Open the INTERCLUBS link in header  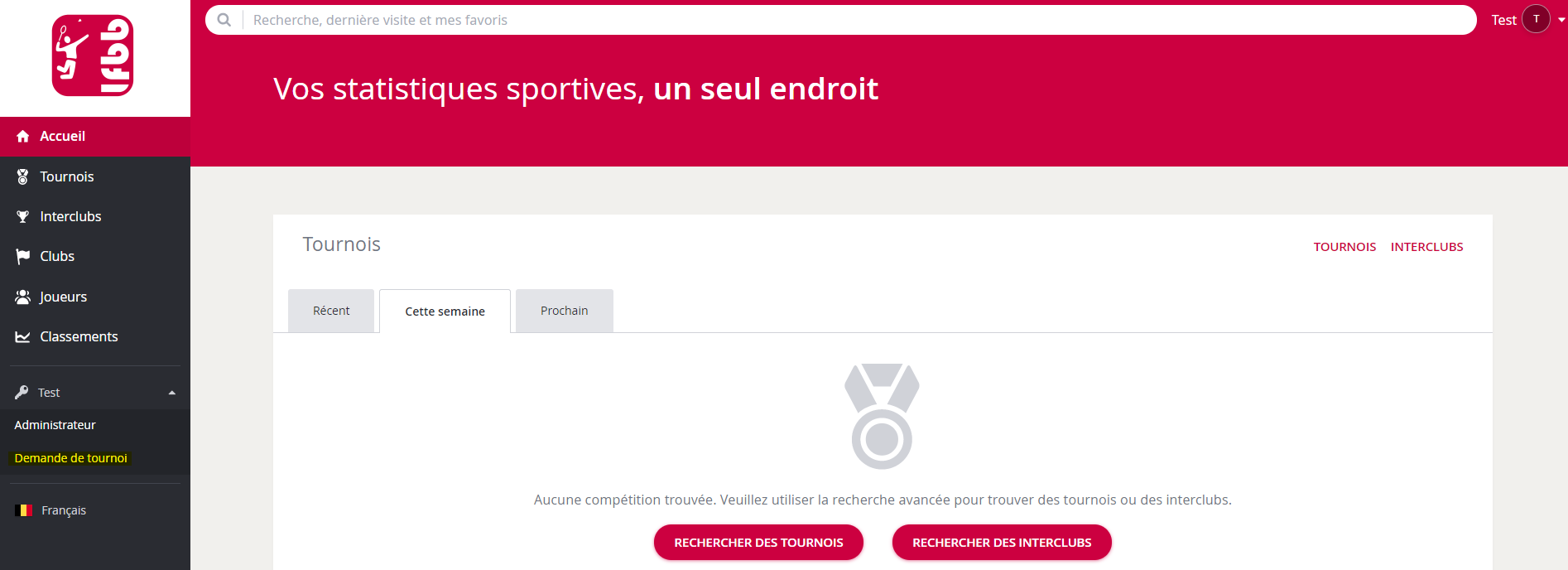tap(1426, 247)
